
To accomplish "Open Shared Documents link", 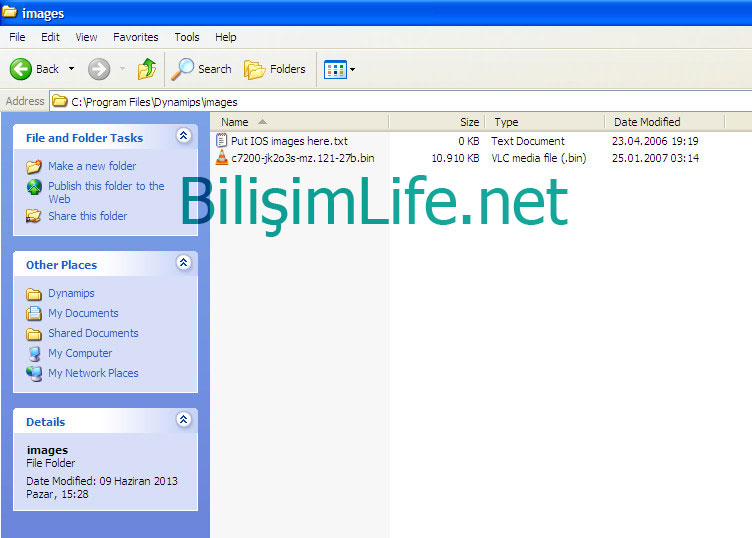I will coord(94,333).
